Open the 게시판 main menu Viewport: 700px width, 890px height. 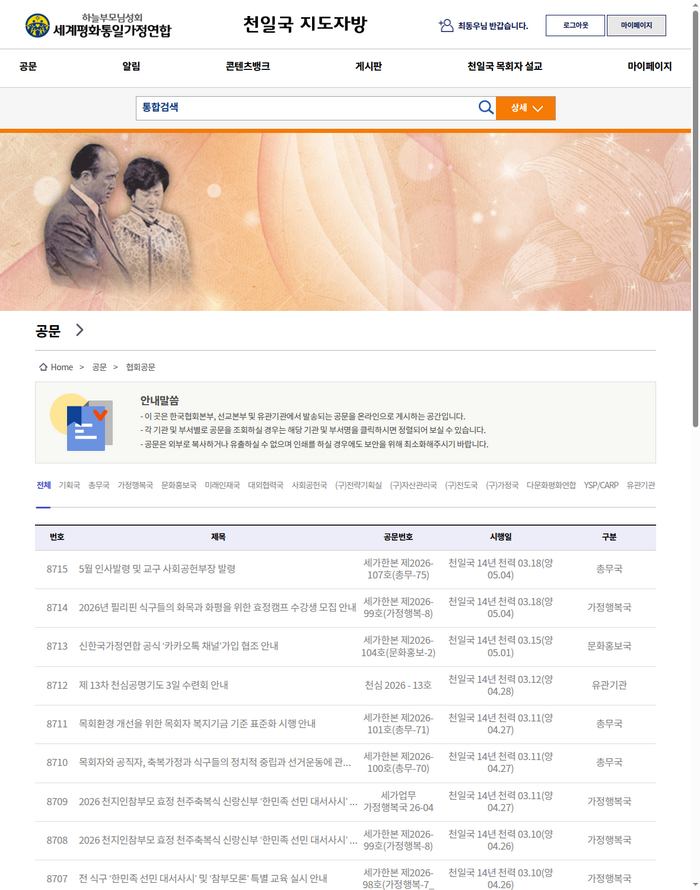coord(368,66)
